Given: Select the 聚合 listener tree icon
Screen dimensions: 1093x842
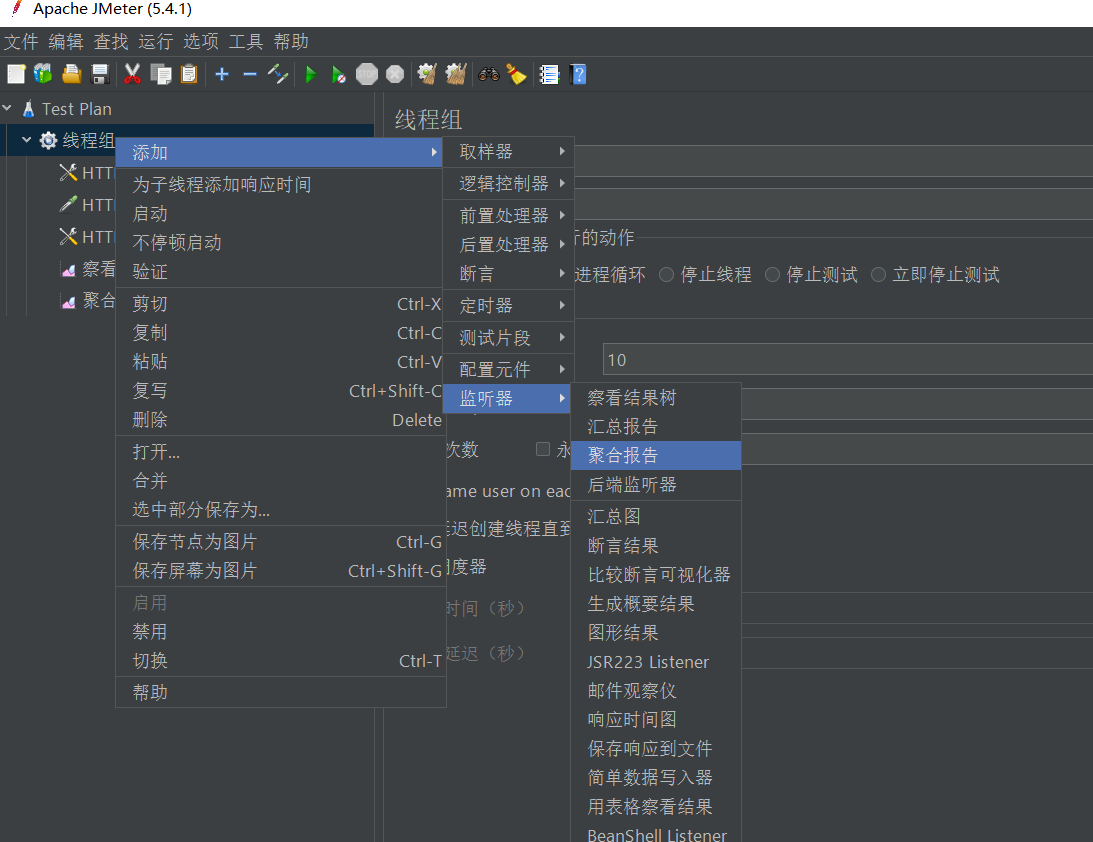Looking at the screenshot, I should click(68, 301).
